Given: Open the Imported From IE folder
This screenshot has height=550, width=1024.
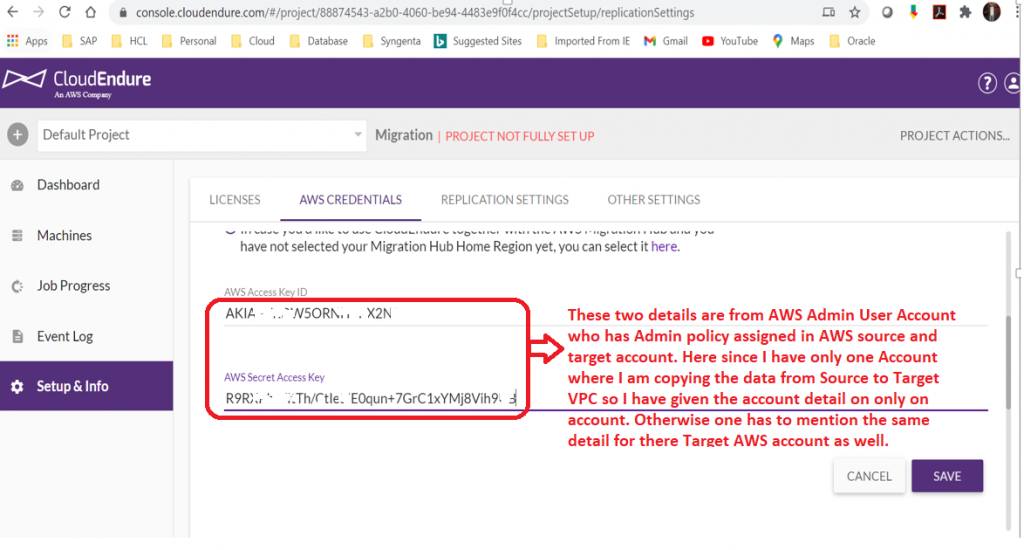Looking at the screenshot, I should point(583,41).
